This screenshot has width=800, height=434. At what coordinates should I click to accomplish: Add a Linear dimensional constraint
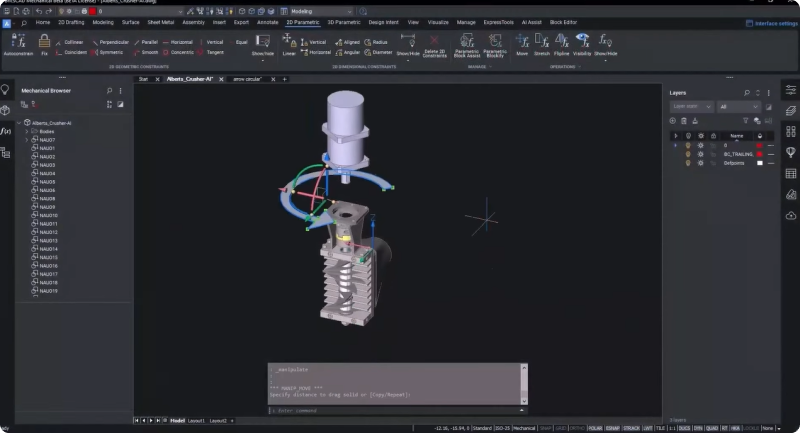point(289,44)
